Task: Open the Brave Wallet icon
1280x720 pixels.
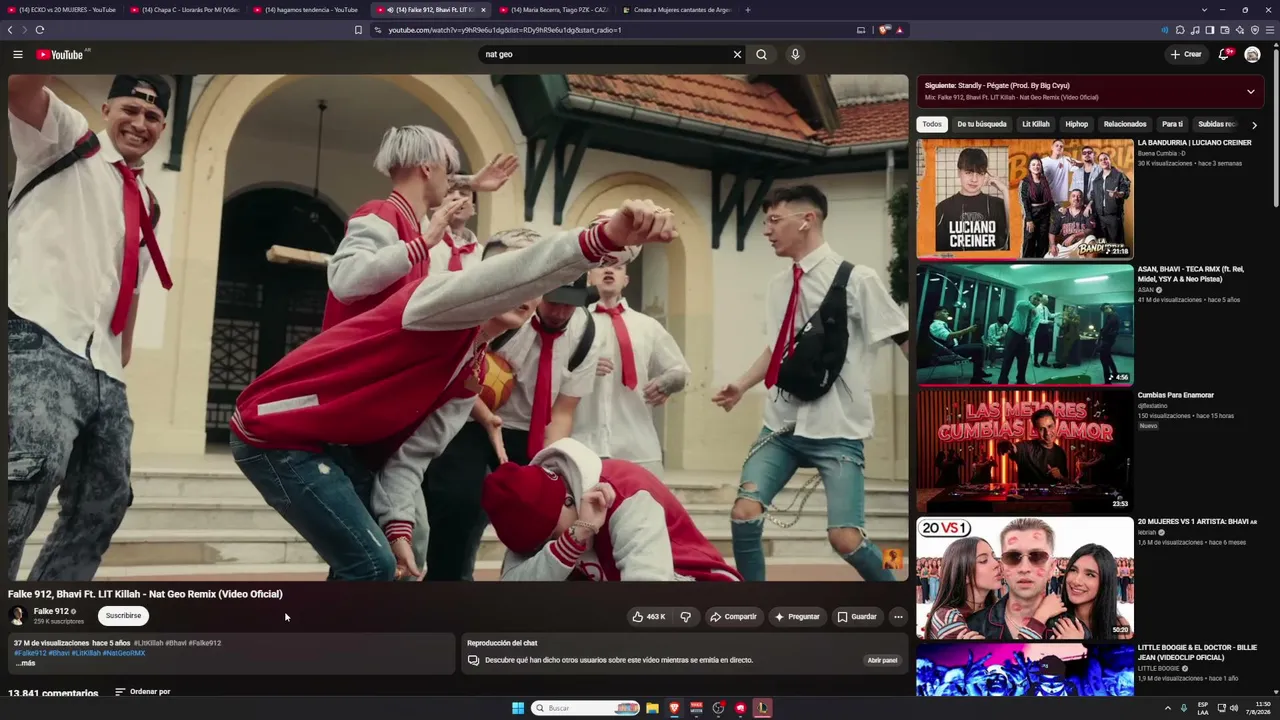Action: [1225, 30]
